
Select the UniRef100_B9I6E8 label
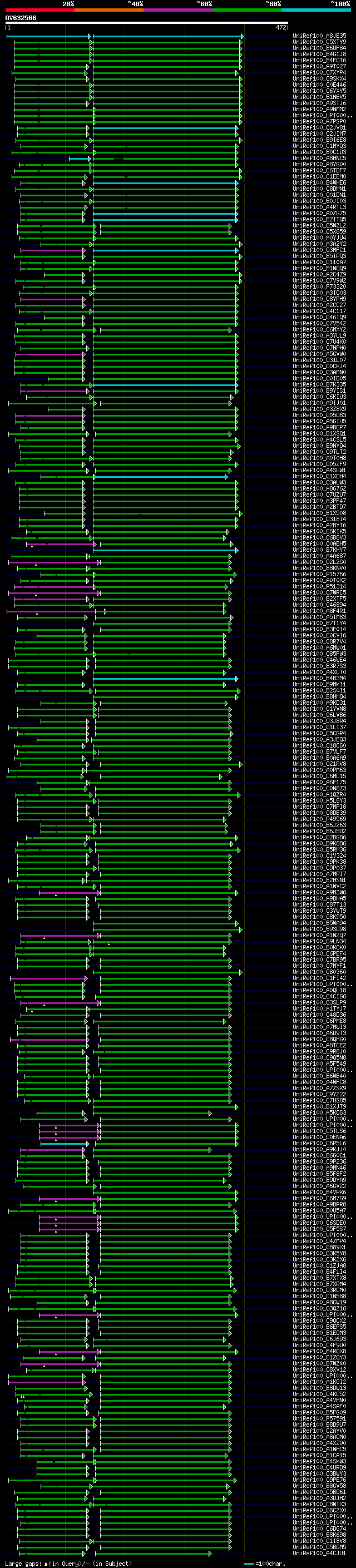(319, 140)
